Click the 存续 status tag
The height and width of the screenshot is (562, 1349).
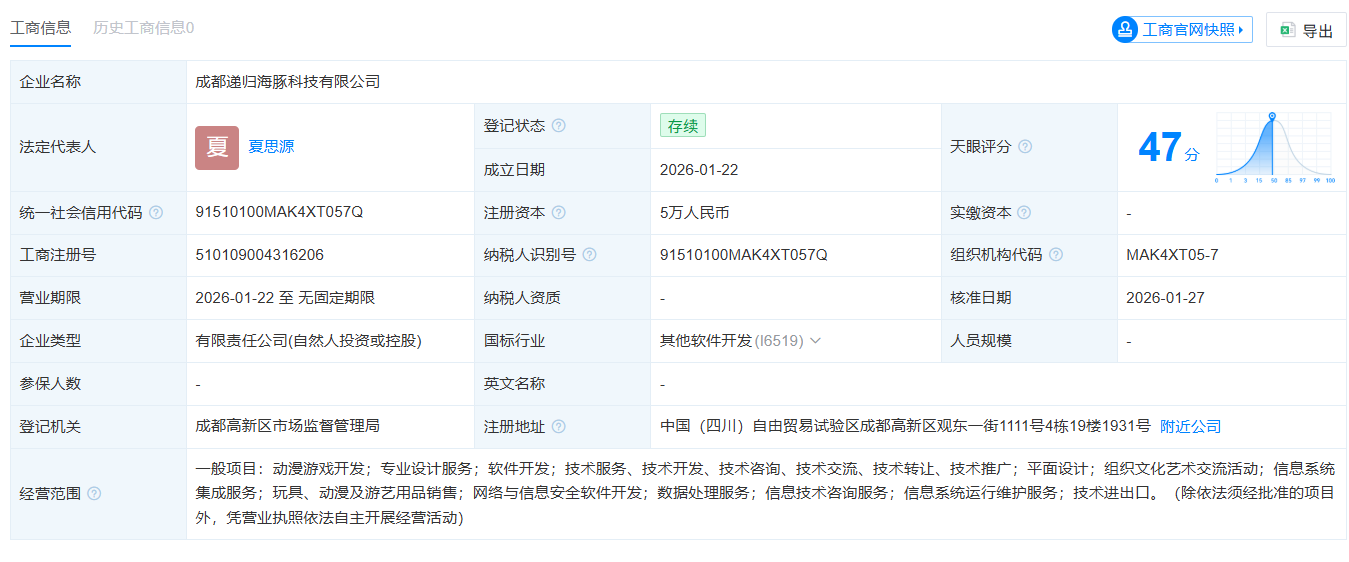click(683, 126)
